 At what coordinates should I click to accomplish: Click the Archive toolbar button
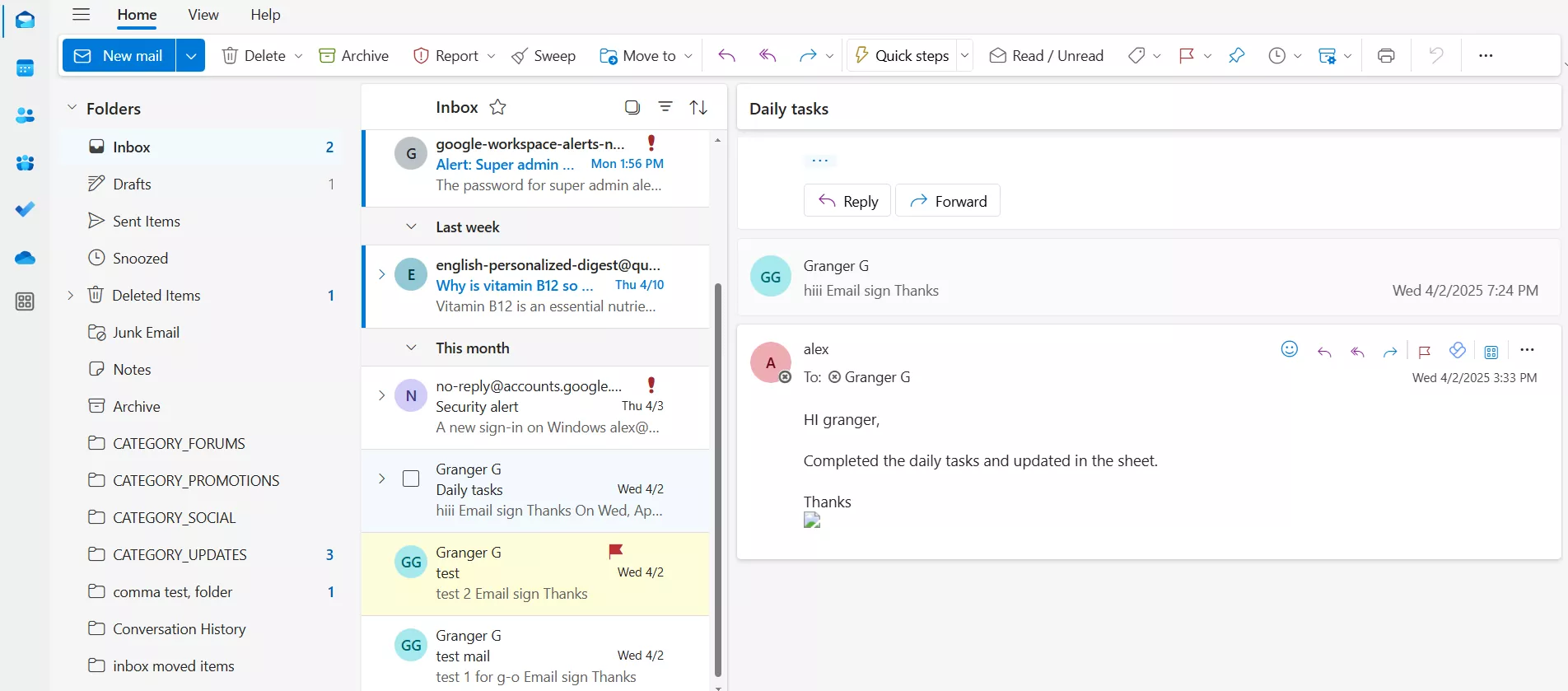[354, 55]
